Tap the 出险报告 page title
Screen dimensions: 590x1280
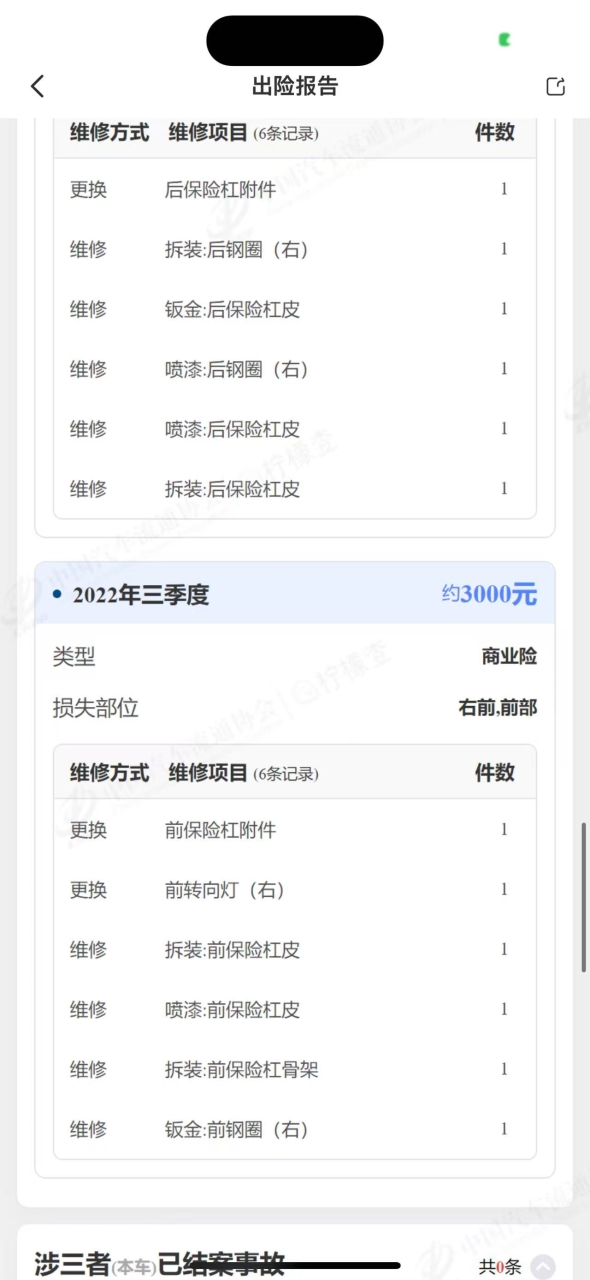pyautogui.click(x=295, y=86)
